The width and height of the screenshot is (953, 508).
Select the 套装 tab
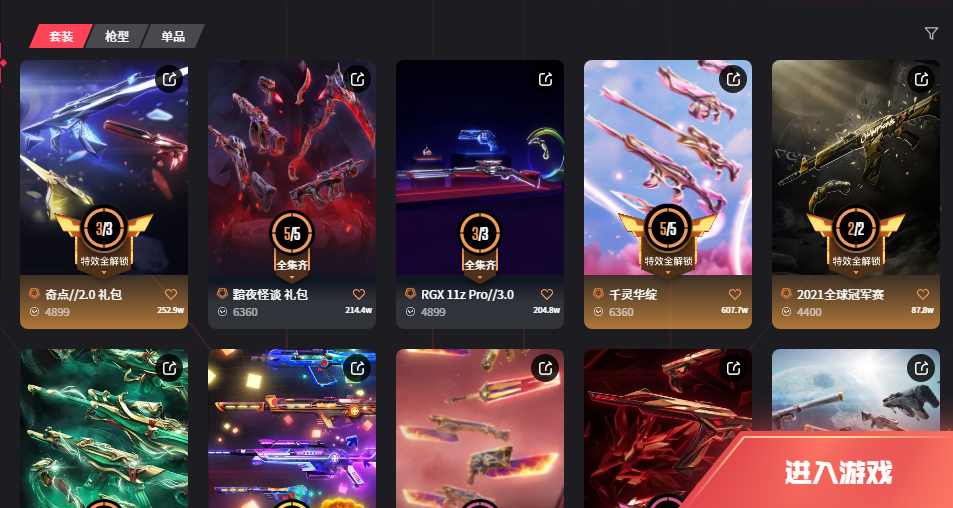61,36
